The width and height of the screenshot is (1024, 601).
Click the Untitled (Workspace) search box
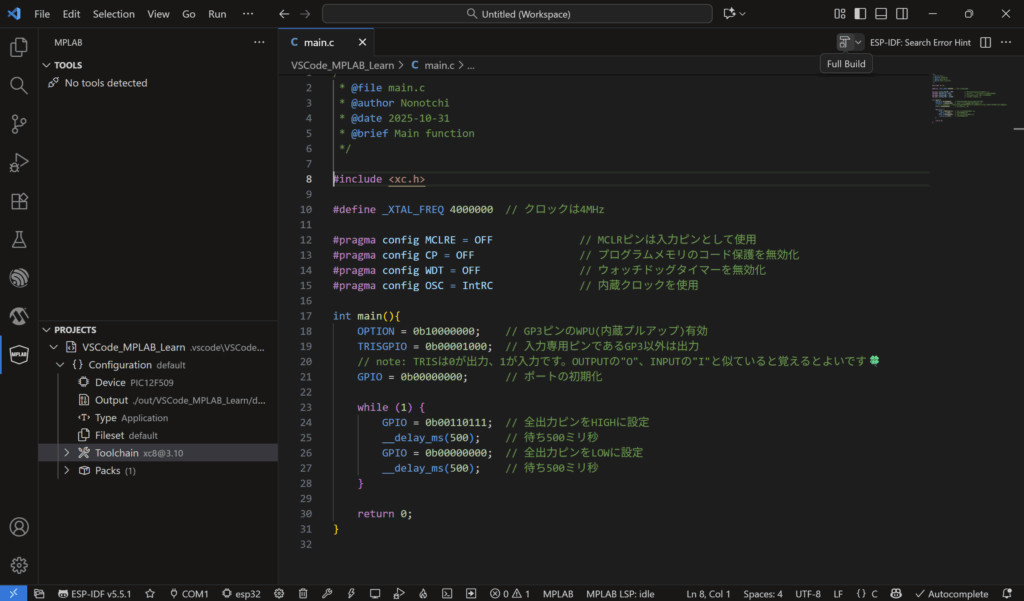517,14
